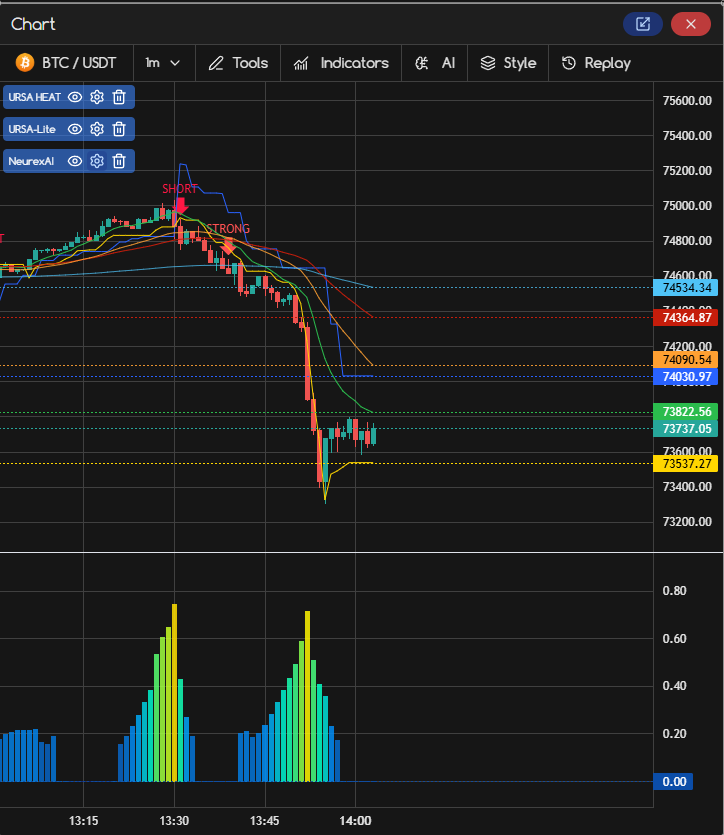Click the 0.80 oscillator axis label
Viewport: 724px width, 835px height.
tap(674, 591)
